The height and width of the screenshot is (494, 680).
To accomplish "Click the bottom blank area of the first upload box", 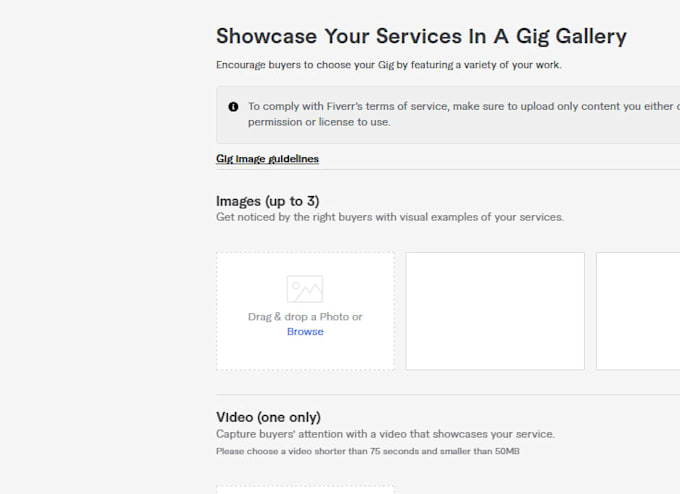I will [305, 355].
